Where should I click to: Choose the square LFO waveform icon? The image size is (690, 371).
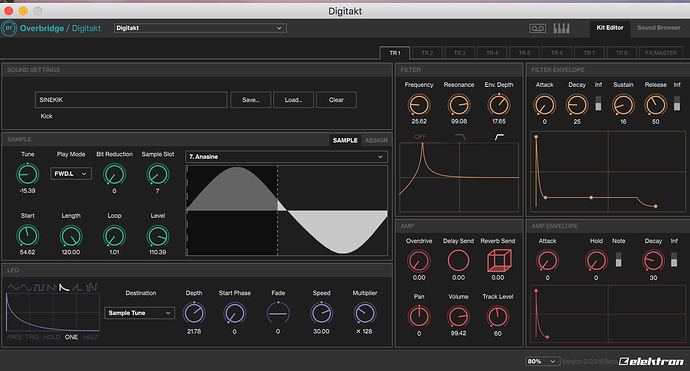pos(39,287)
